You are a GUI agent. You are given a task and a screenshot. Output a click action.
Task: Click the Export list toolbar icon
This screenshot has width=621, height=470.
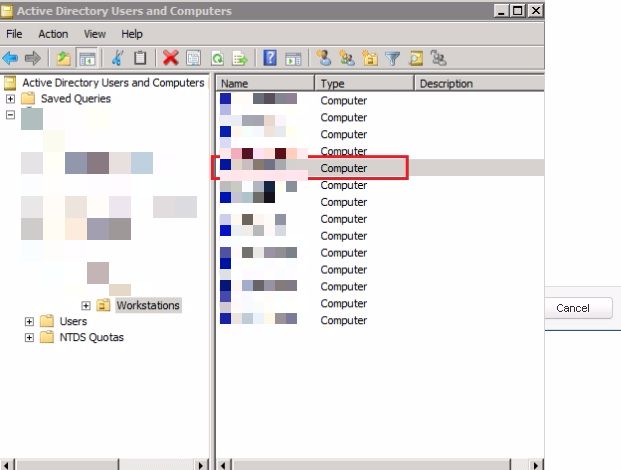pos(240,58)
